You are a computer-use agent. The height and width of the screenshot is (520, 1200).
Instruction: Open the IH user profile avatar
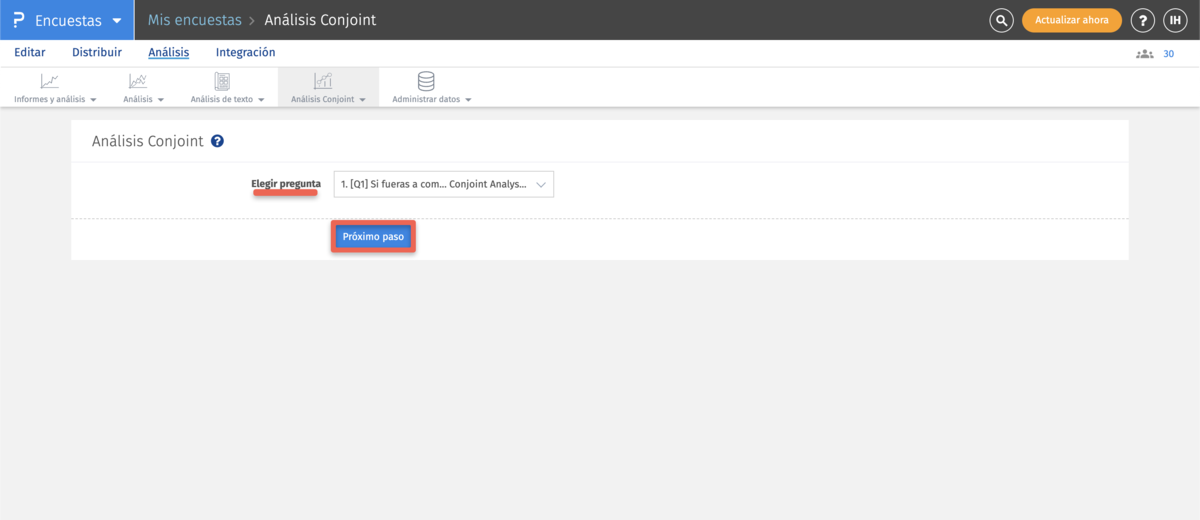click(1175, 20)
